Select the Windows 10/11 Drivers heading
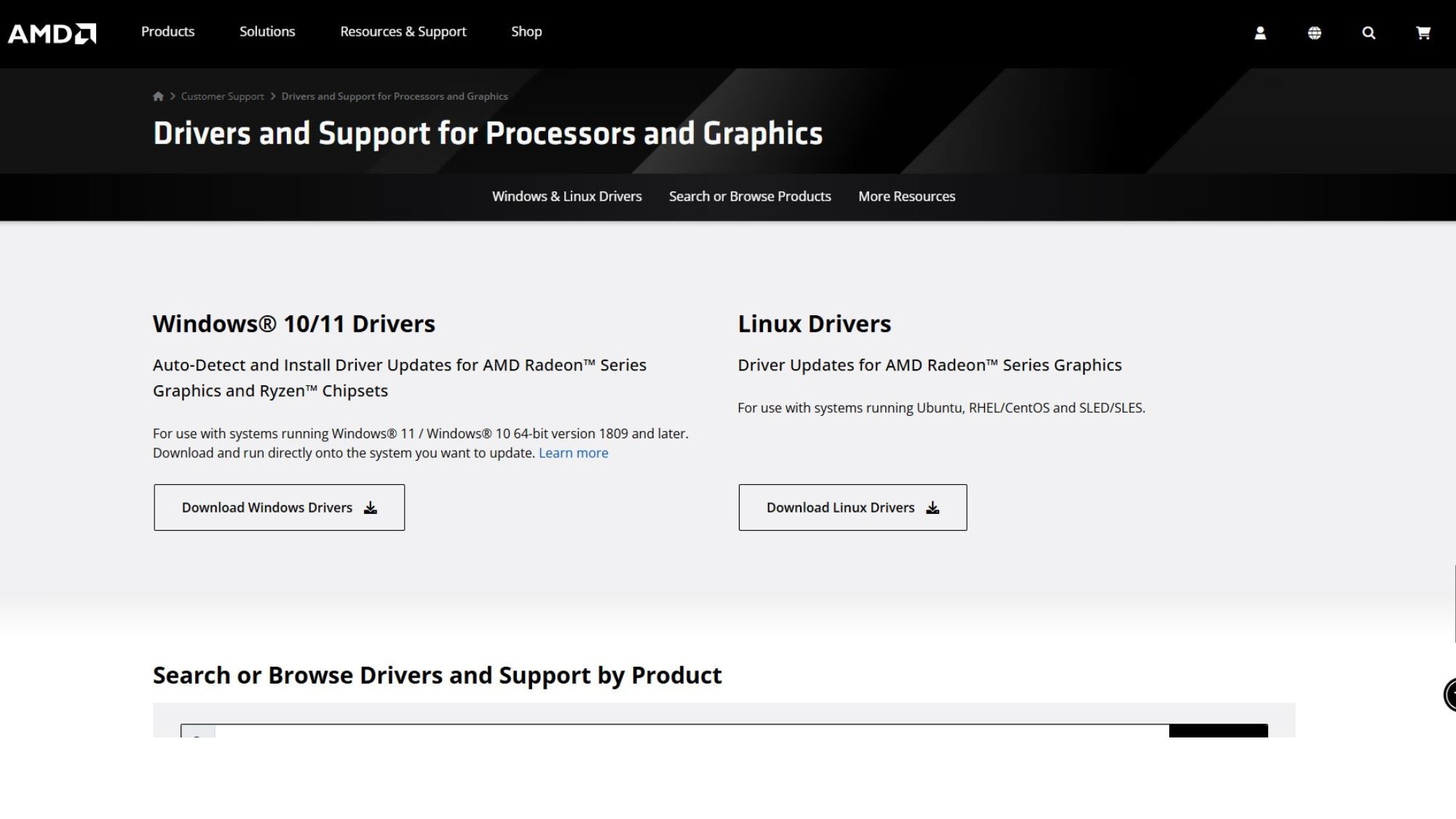This screenshot has width=1456, height=819. [x=294, y=324]
